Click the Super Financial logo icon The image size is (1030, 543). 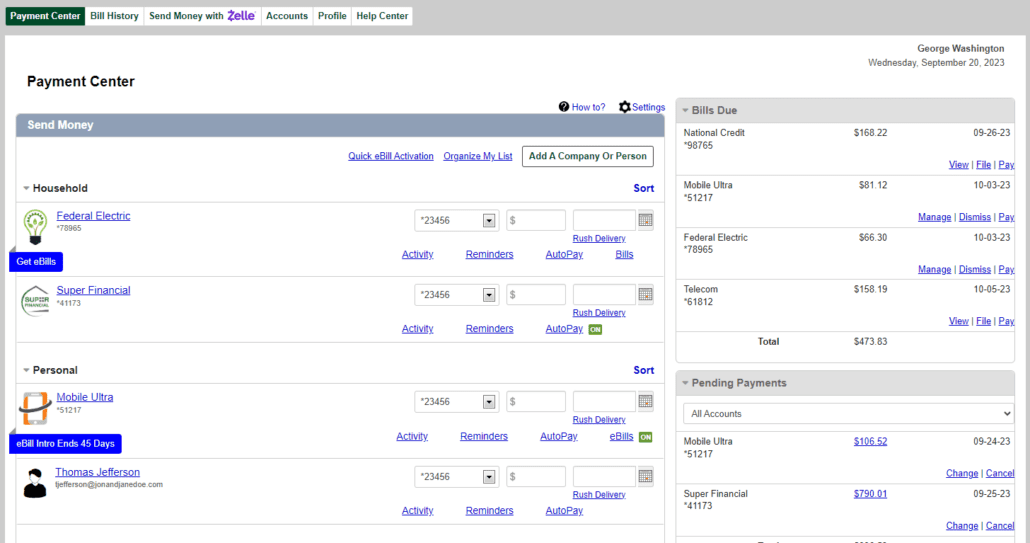(x=35, y=300)
